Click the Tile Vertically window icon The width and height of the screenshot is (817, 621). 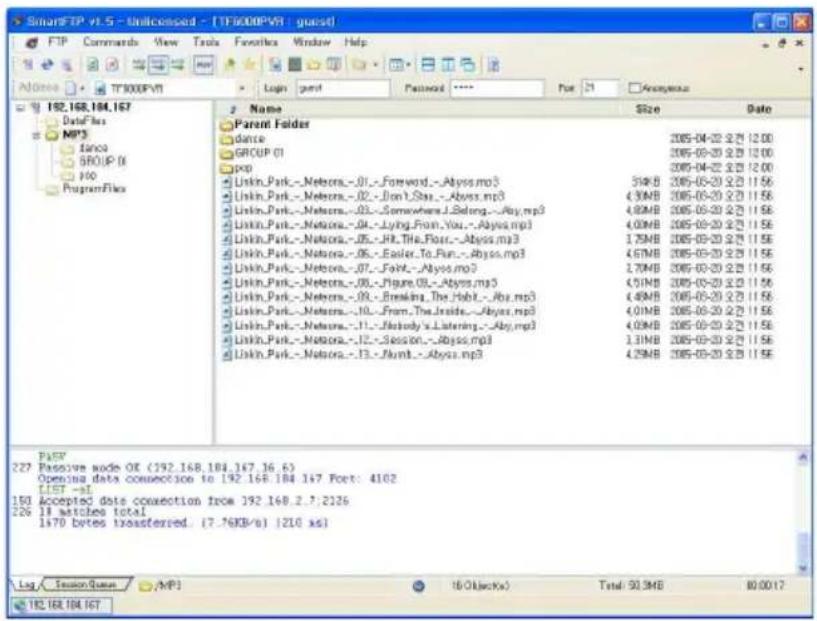click(x=448, y=65)
